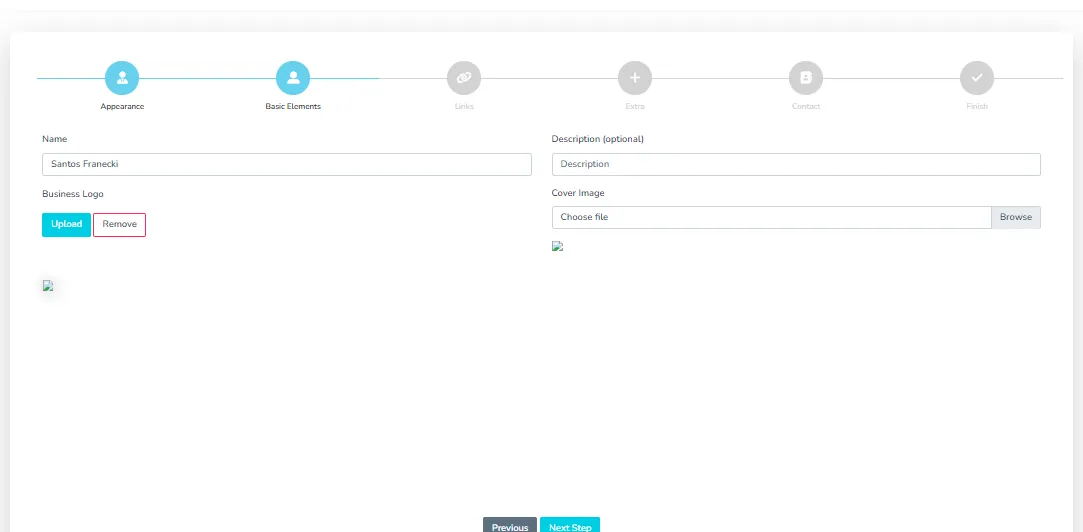Open the Contact step label
The width and height of the screenshot is (1083, 532).
pyautogui.click(x=806, y=106)
